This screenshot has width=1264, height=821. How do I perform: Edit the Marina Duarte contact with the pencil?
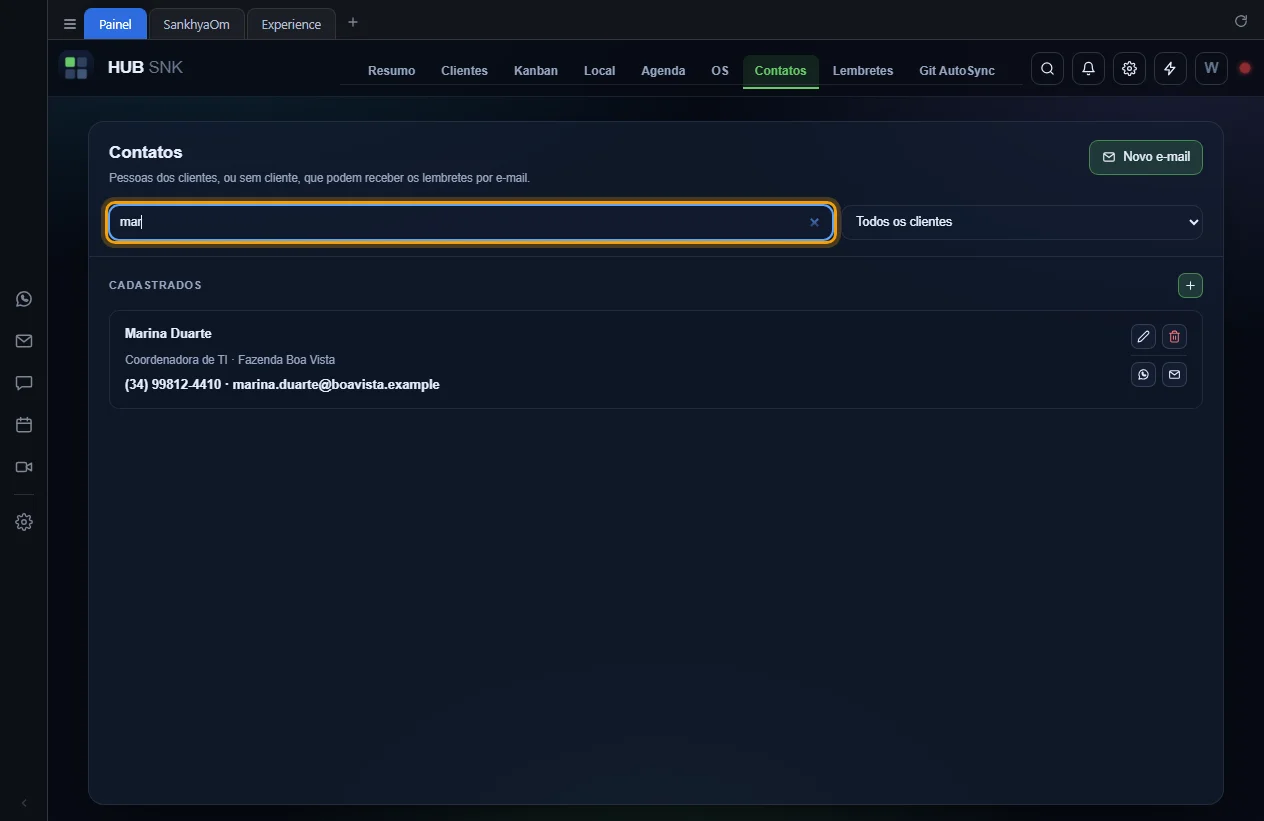click(x=1143, y=337)
